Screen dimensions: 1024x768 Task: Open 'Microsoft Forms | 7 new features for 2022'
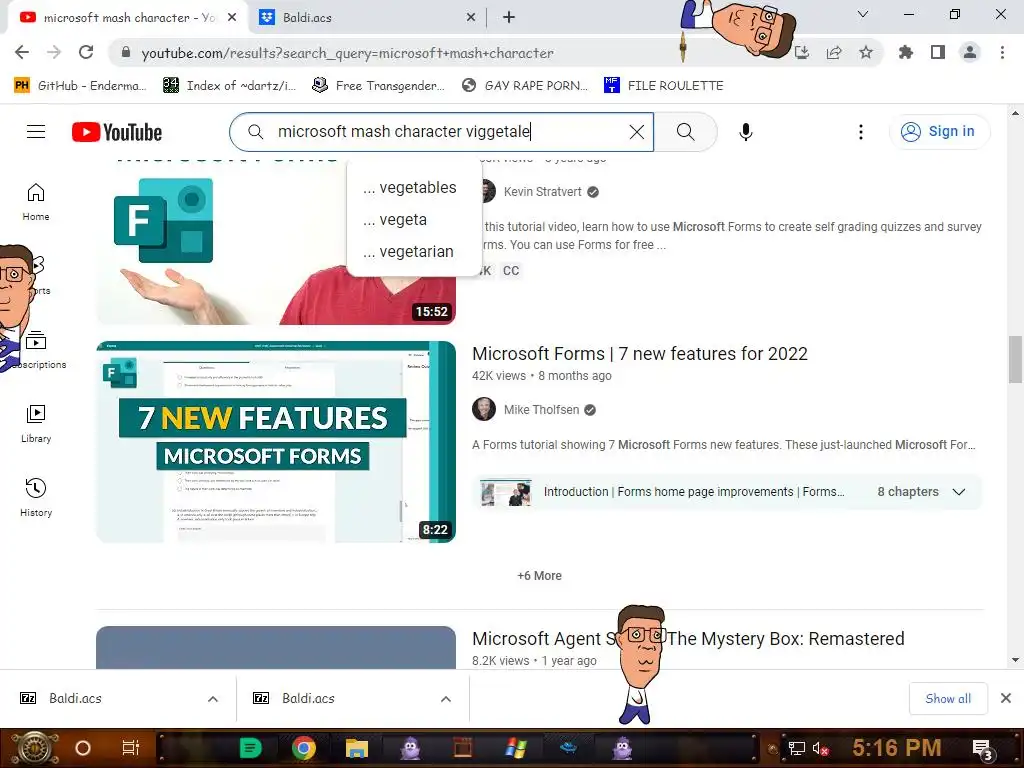639,353
